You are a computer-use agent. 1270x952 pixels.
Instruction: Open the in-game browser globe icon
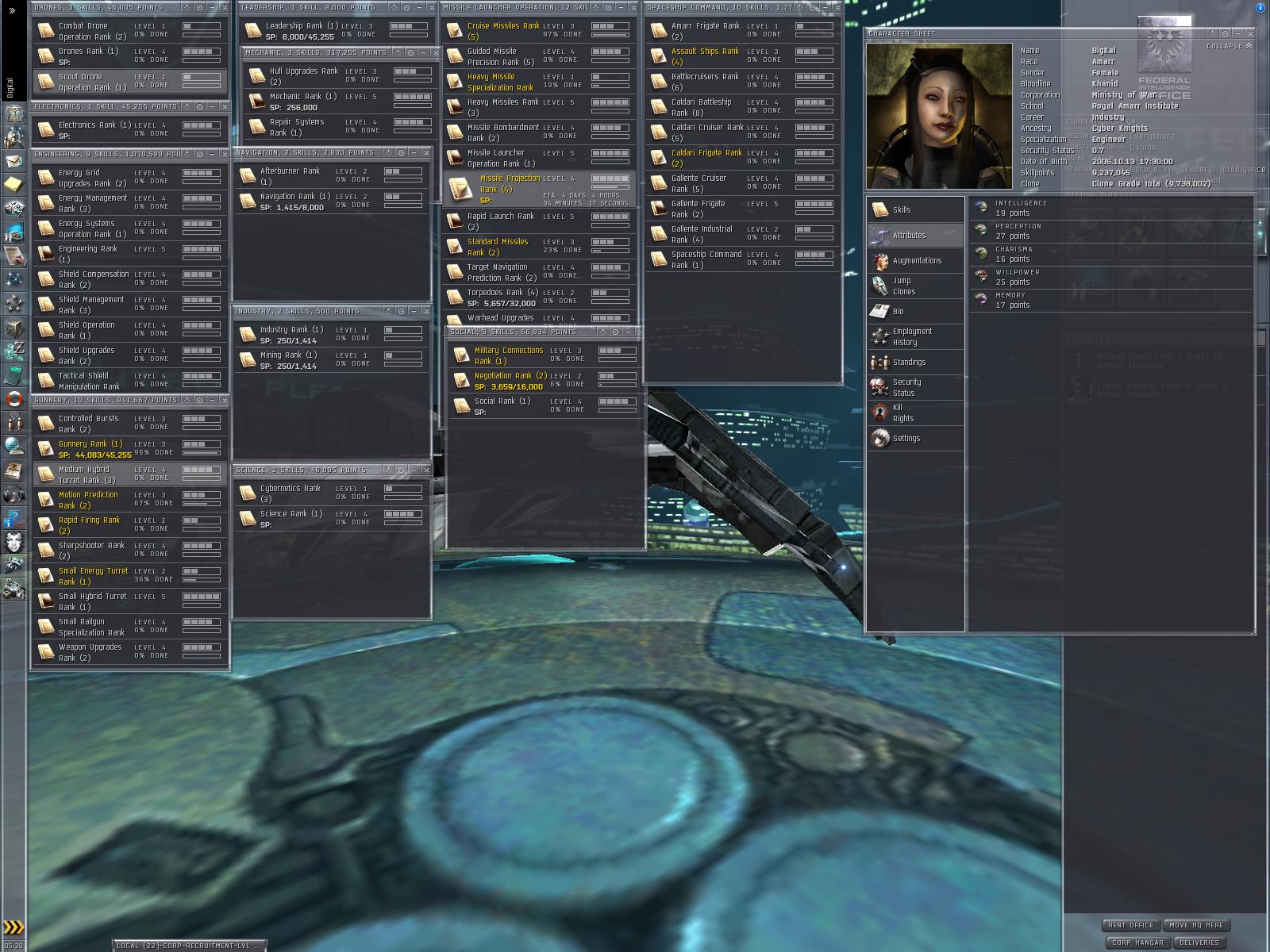[x=13, y=446]
